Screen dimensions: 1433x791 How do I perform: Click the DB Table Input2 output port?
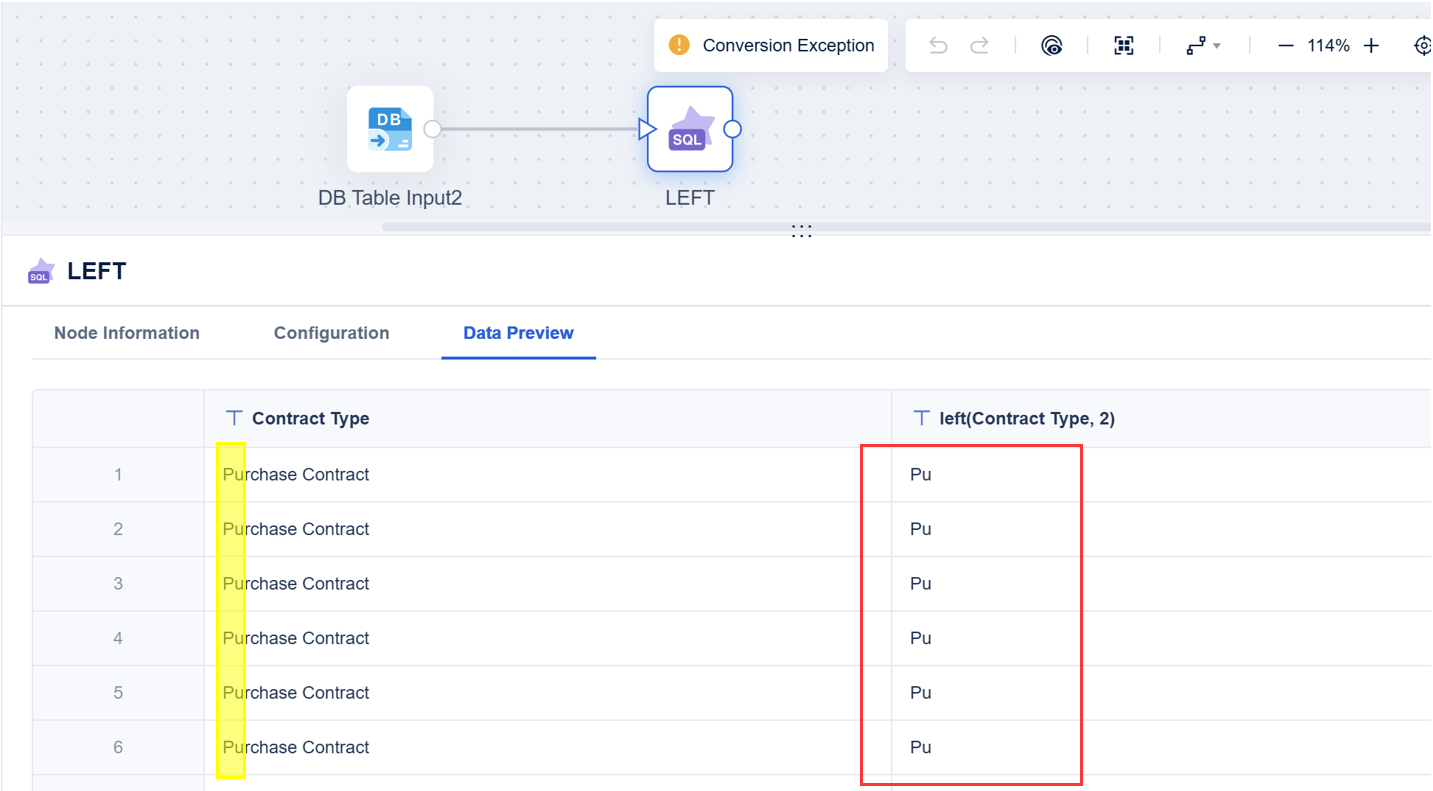click(x=432, y=129)
